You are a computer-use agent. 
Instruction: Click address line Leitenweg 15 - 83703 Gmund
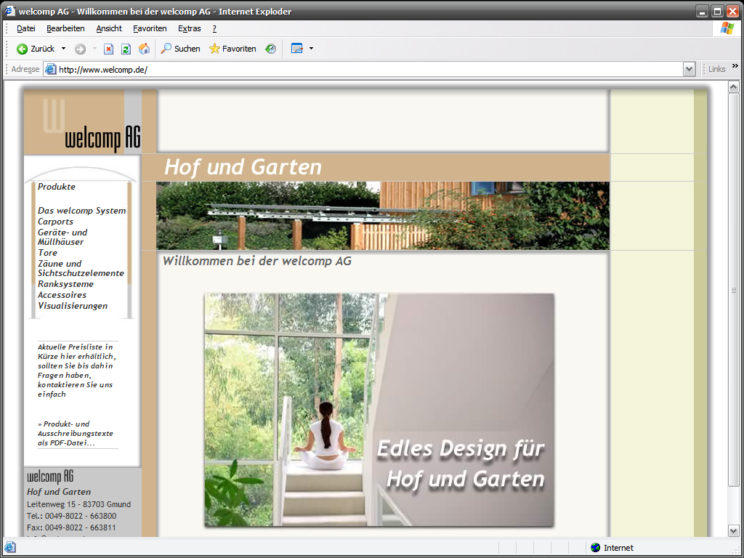point(79,504)
